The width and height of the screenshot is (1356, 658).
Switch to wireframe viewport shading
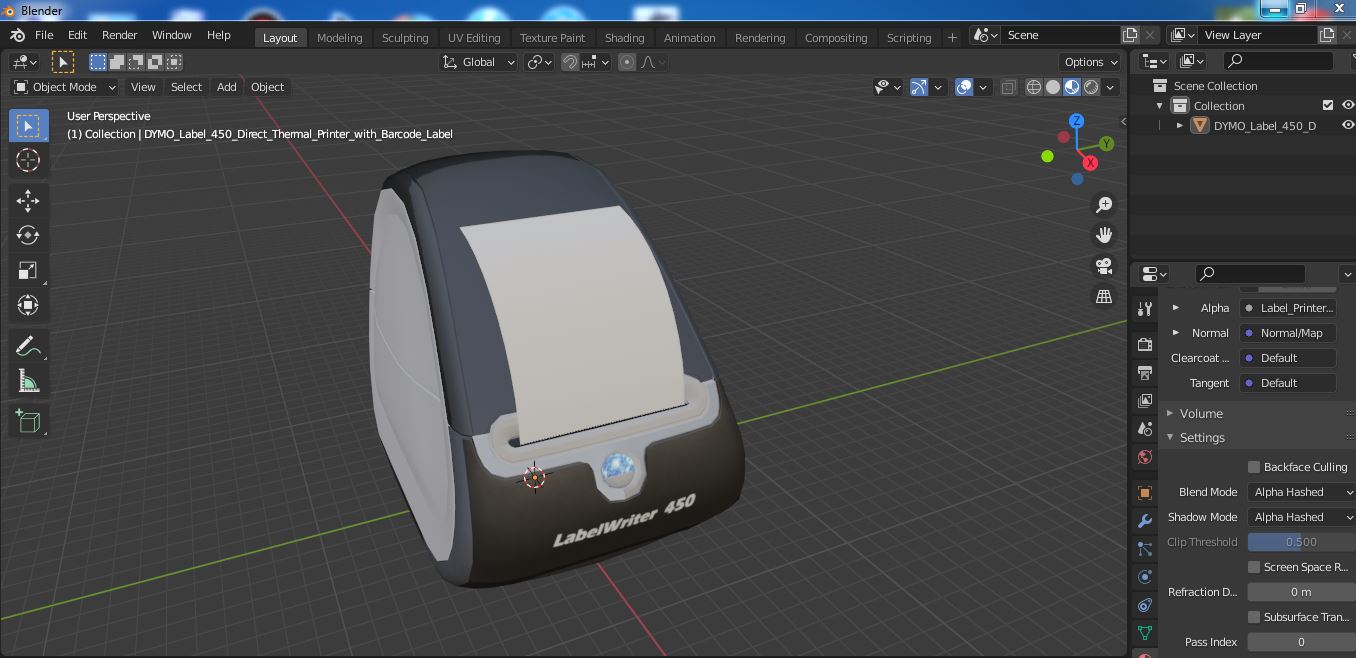(1034, 87)
